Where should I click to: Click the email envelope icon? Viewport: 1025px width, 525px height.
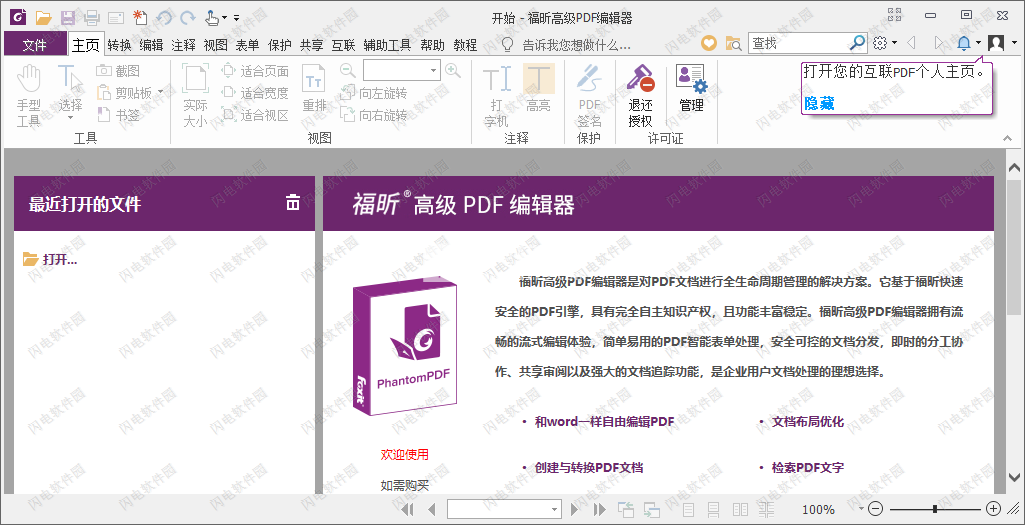pyautogui.click(x=116, y=18)
